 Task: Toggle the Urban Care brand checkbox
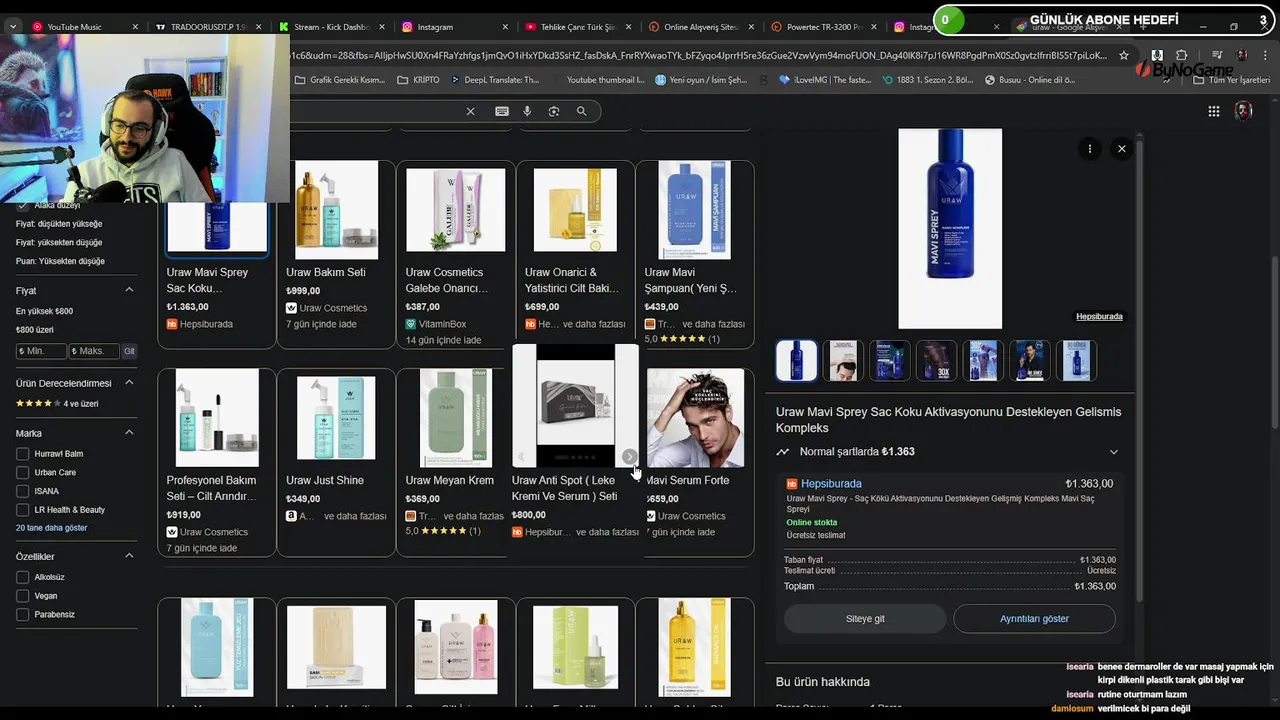pos(23,473)
